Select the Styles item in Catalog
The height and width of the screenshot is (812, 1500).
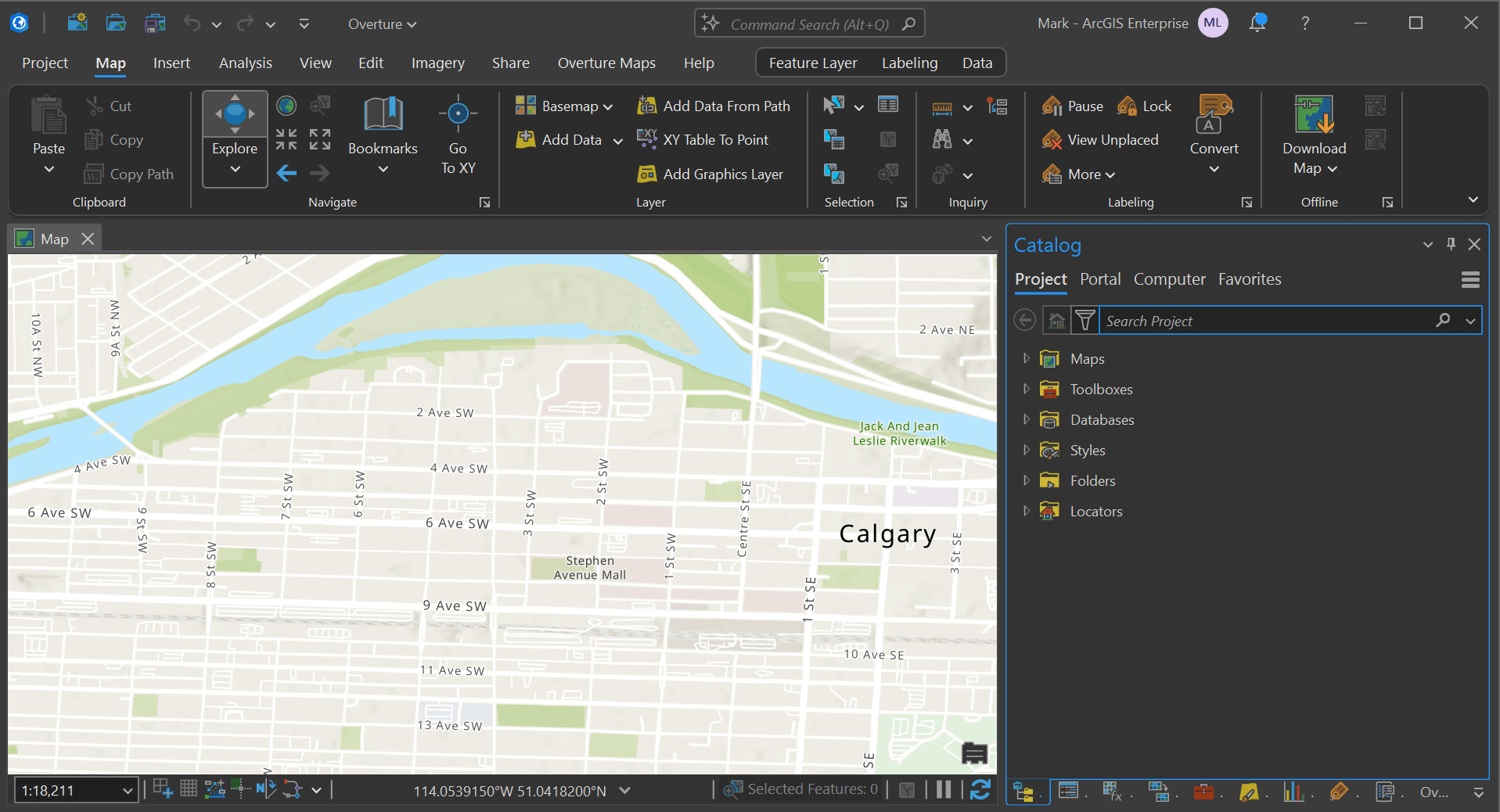1088,450
